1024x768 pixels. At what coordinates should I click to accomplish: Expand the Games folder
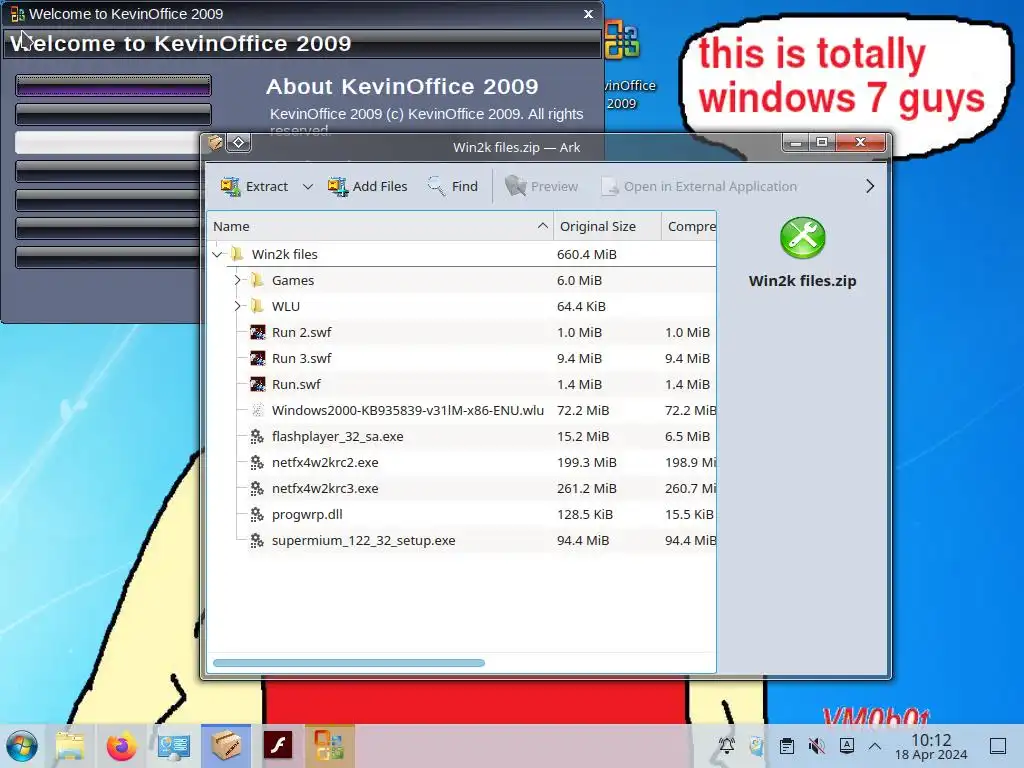pyautogui.click(x=238, y=280)
